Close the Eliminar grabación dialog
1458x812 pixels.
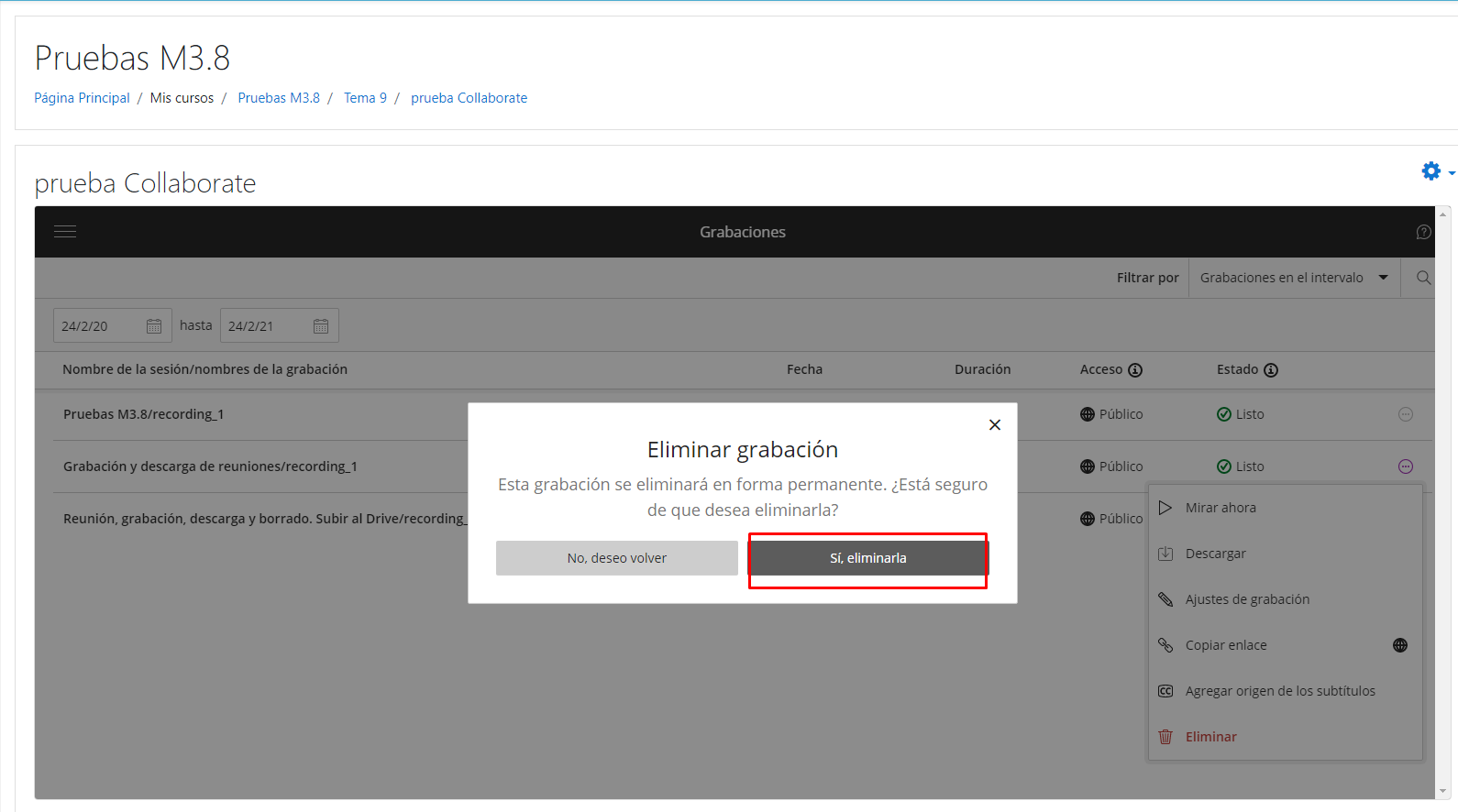point(995,425)
